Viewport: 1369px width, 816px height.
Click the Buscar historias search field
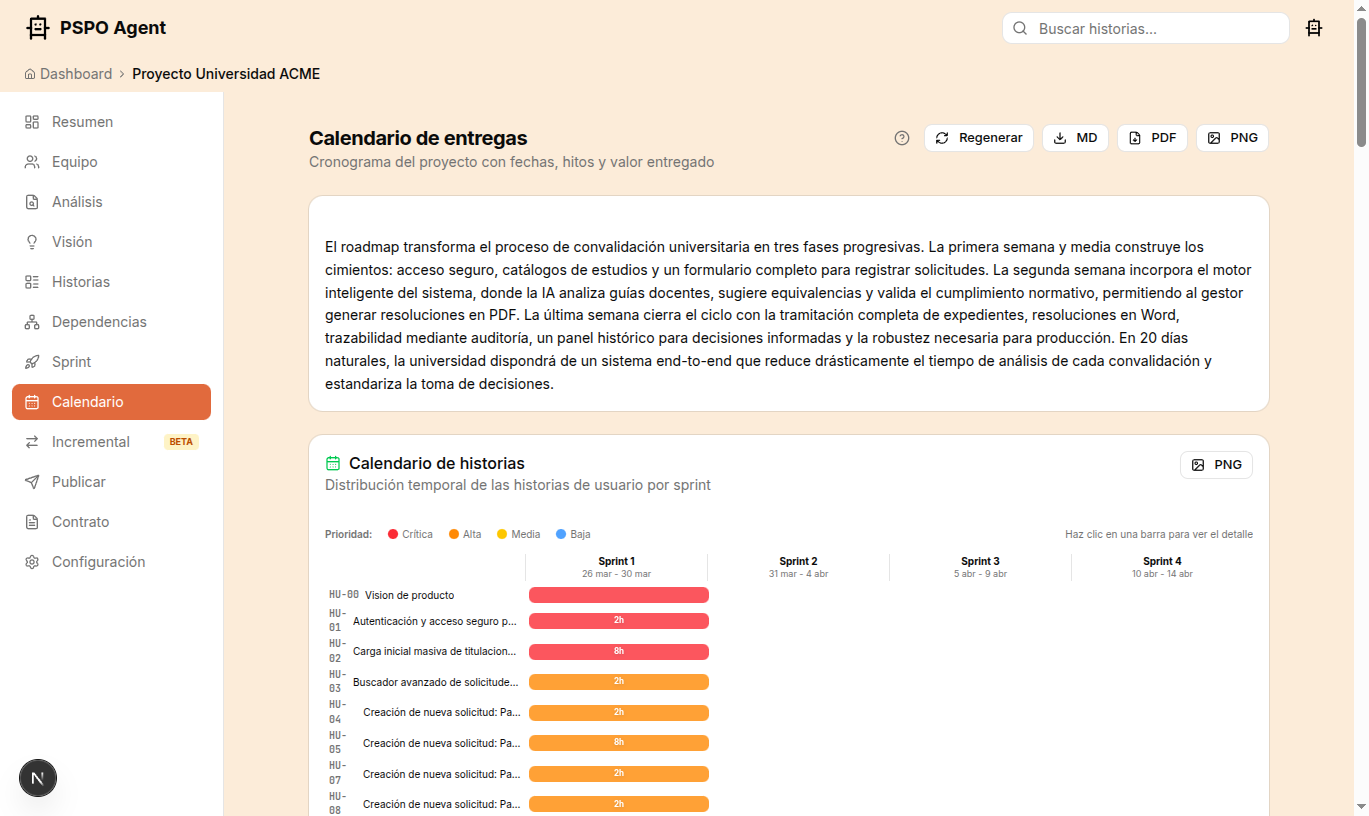click(x=1144, y=28)
